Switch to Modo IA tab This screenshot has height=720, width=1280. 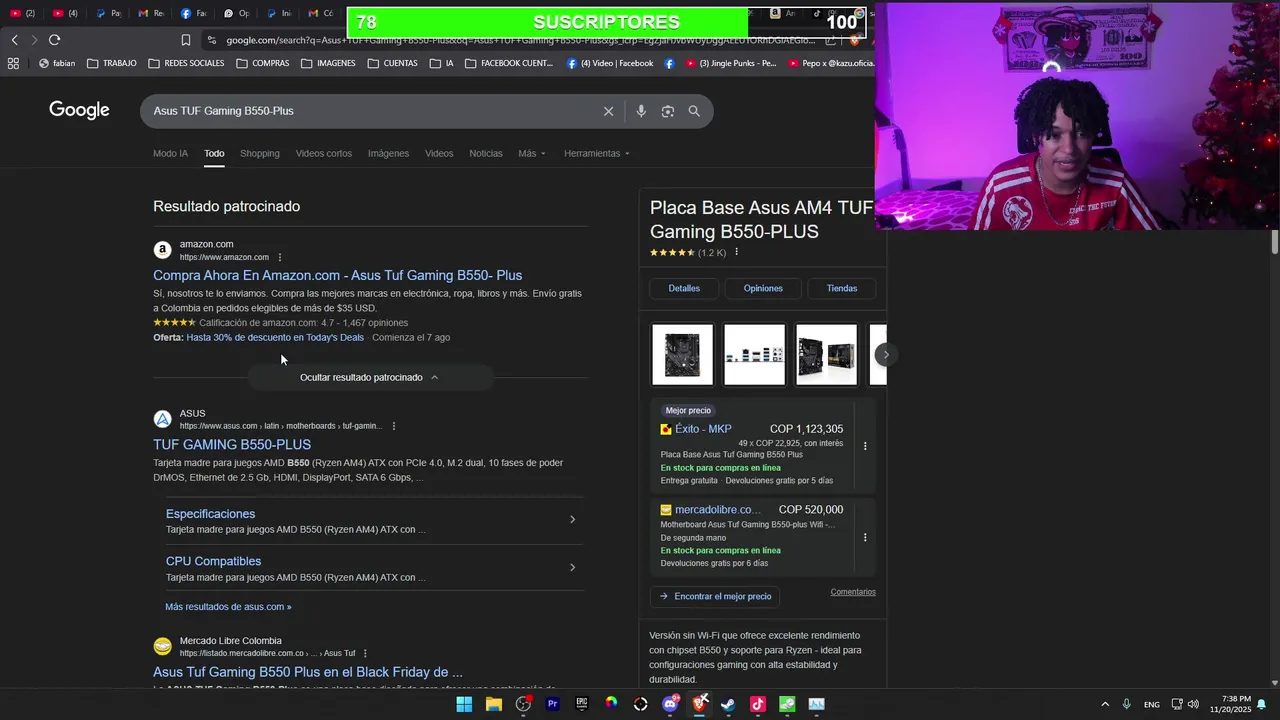click(x=170, y=153)
